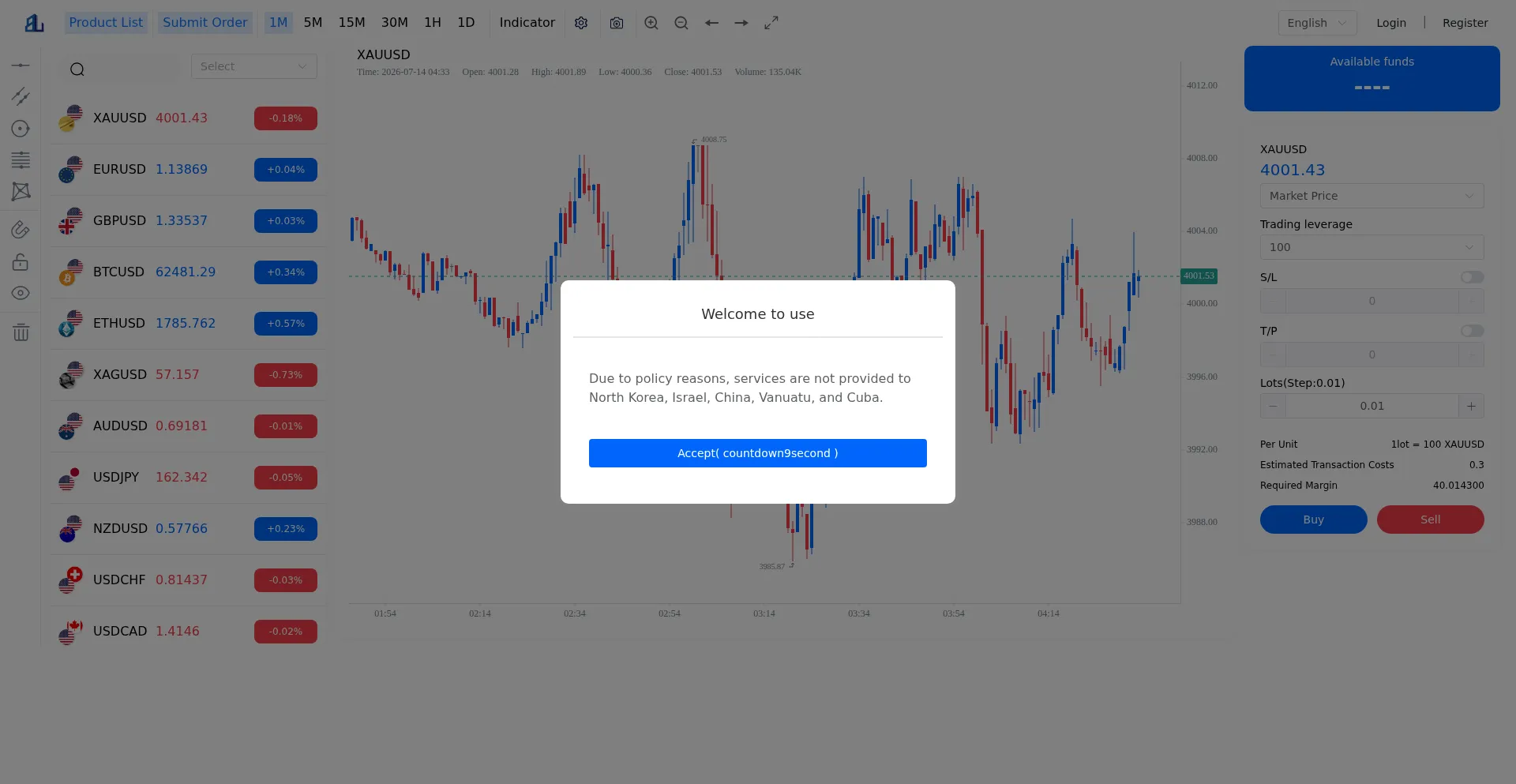Click the USDCHF Swiss flag icon

click(70, 580)
